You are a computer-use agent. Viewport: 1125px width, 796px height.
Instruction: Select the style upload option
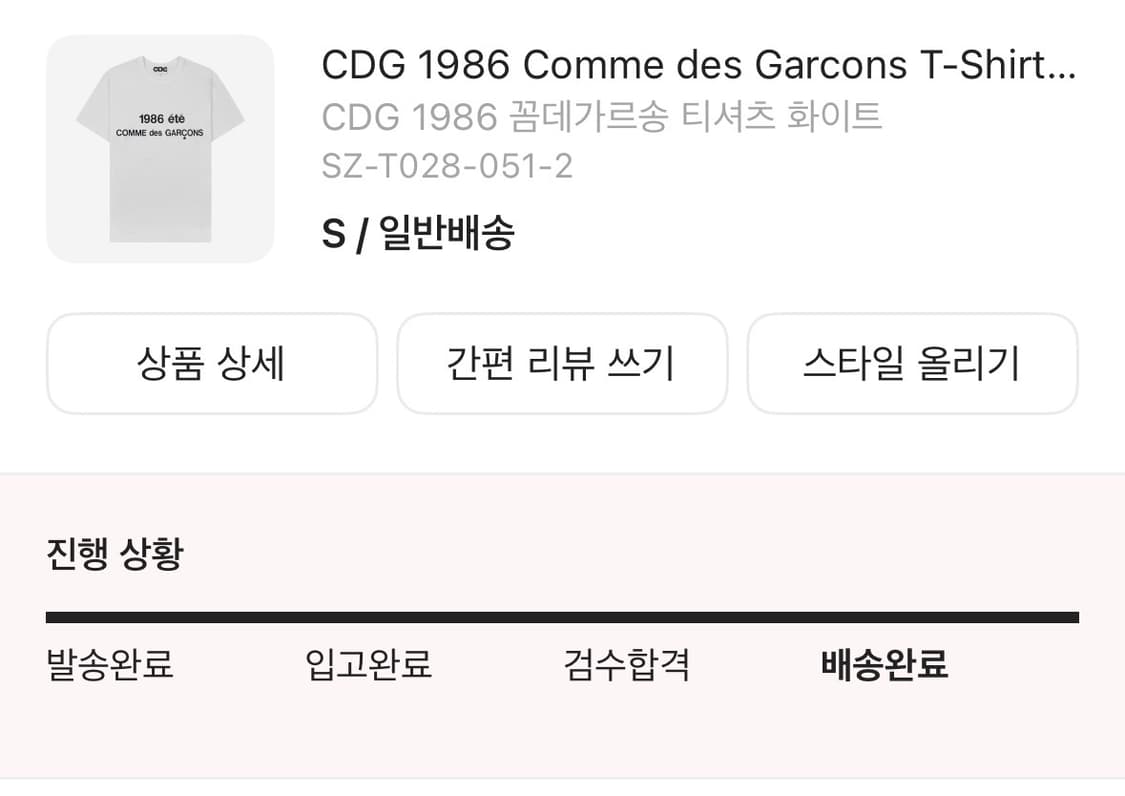click(912, 364)
